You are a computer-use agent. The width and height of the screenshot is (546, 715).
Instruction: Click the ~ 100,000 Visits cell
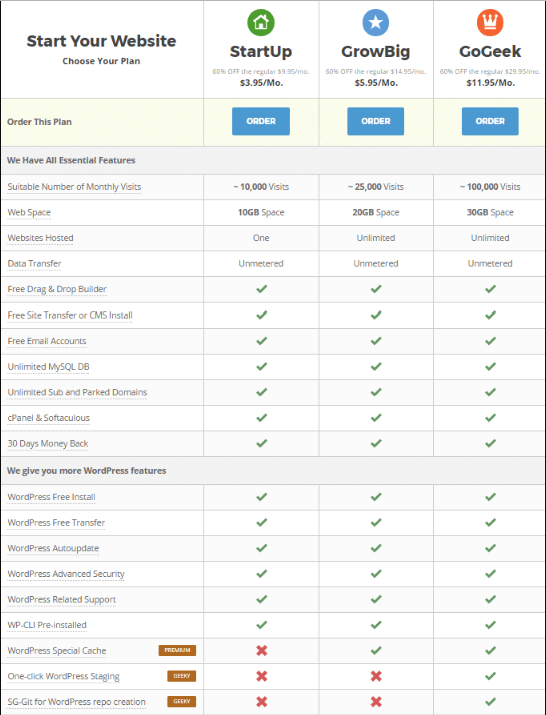(490, 187)
